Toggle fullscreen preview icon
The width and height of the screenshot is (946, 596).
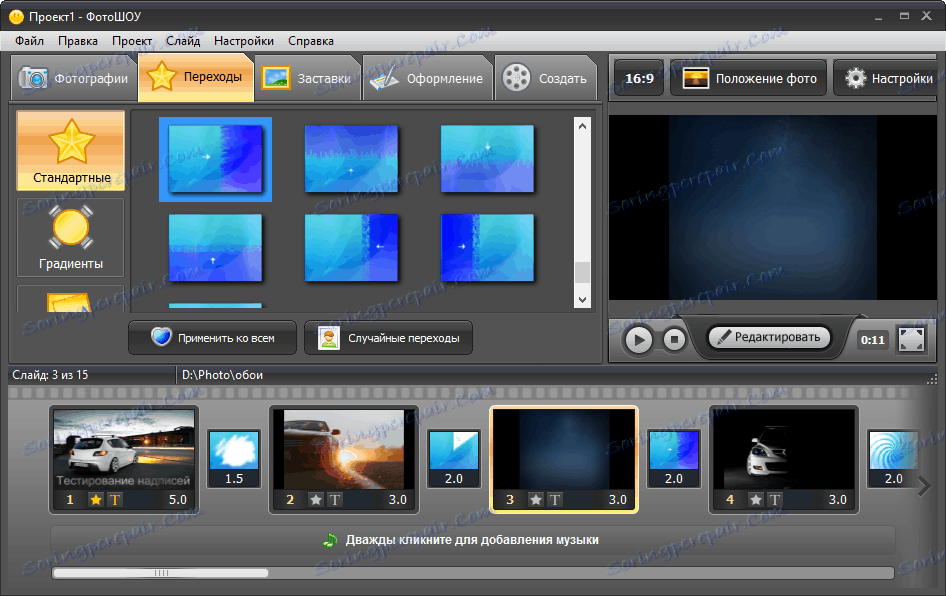coord(911,340)
